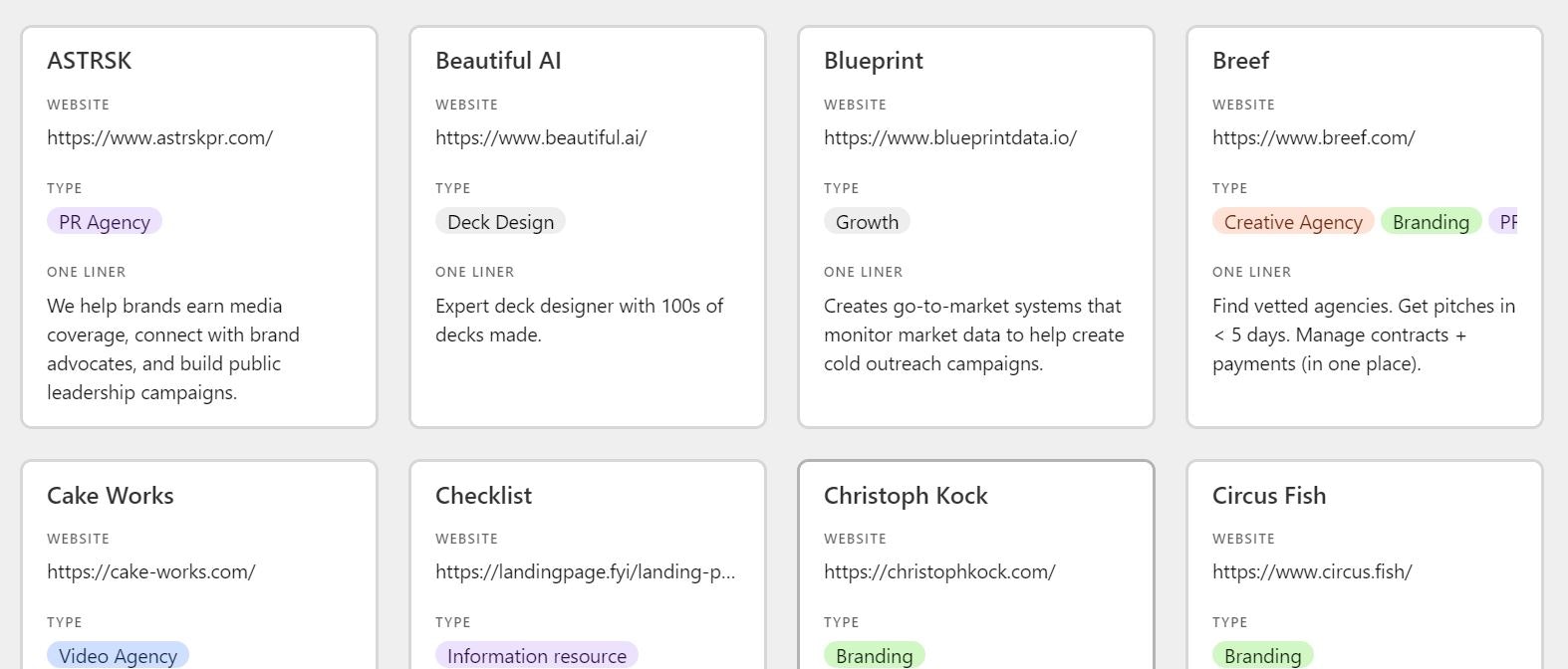
Task: Select the Cake Works card title
Action: pos(110,496)
